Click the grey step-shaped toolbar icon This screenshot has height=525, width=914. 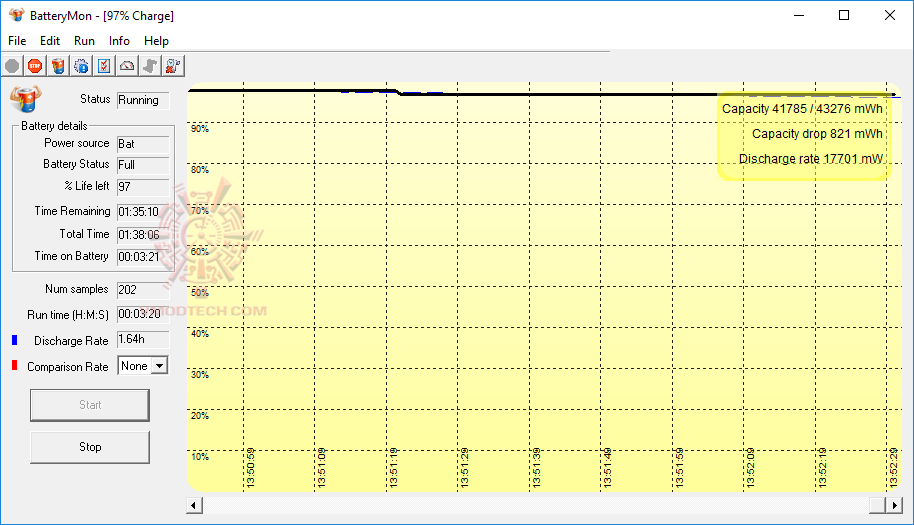coord(150,66)
